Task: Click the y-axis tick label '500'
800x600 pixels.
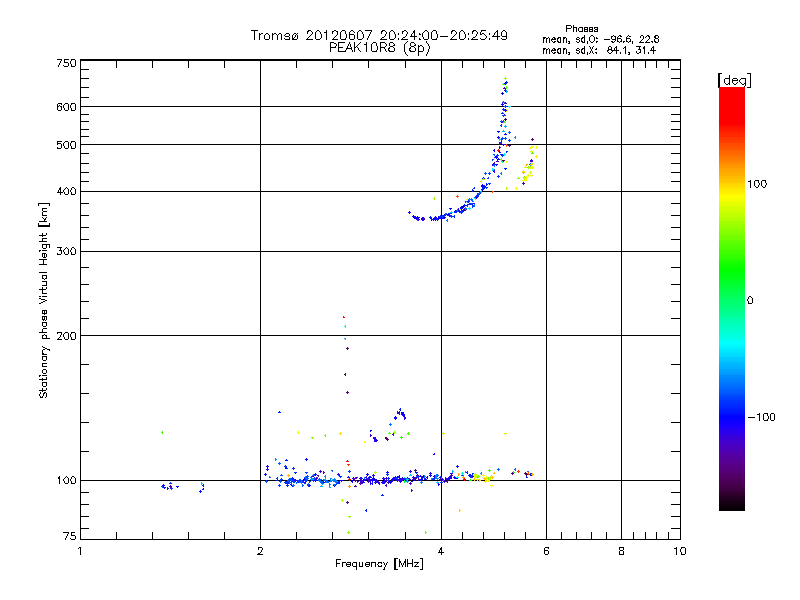Action: coord(66,145)
